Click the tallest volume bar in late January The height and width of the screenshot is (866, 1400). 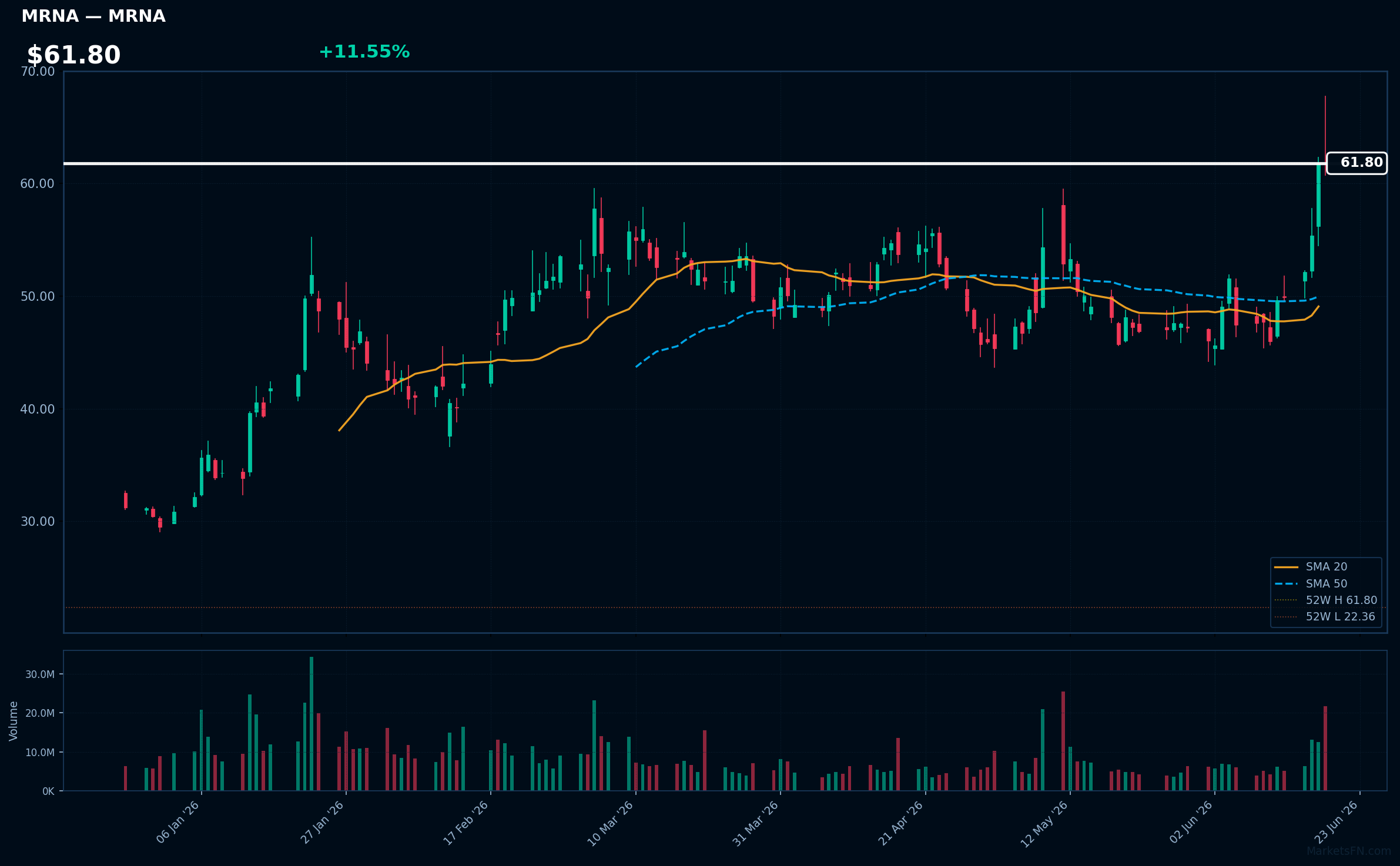click(x=312, y=724)
